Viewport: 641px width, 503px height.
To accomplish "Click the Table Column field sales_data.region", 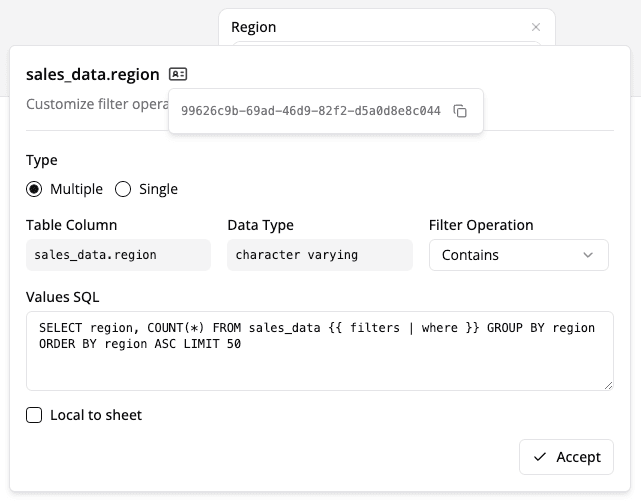I will (x=118, y=255).
